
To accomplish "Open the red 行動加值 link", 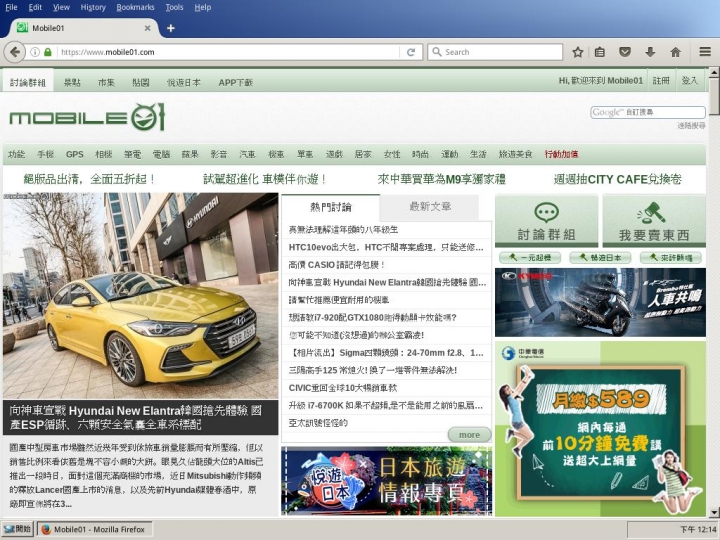I will [561, 154].
